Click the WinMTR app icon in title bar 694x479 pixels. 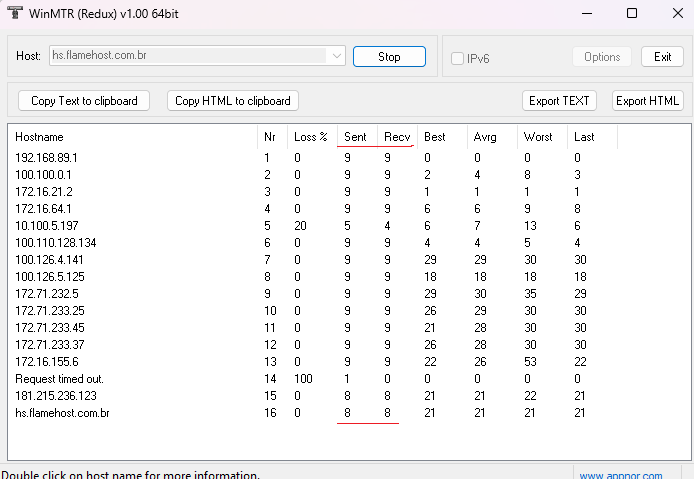(15, 13)
